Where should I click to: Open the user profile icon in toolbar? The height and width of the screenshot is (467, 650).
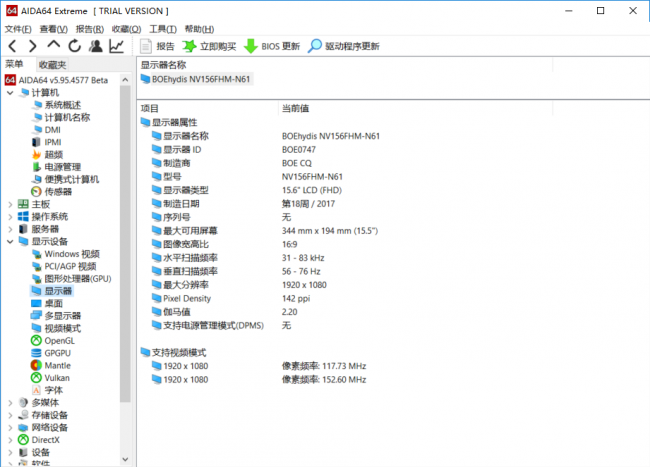click(x=95, y=46)
